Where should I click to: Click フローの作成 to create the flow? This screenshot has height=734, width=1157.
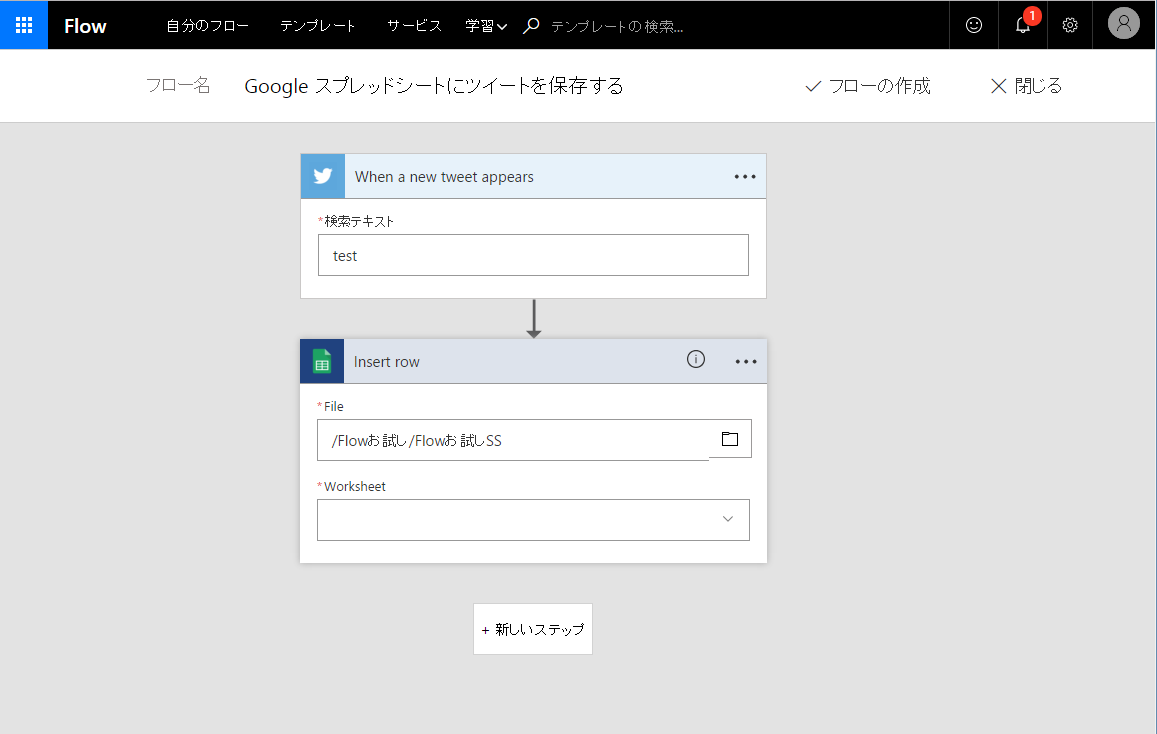[x=868, y=86]
